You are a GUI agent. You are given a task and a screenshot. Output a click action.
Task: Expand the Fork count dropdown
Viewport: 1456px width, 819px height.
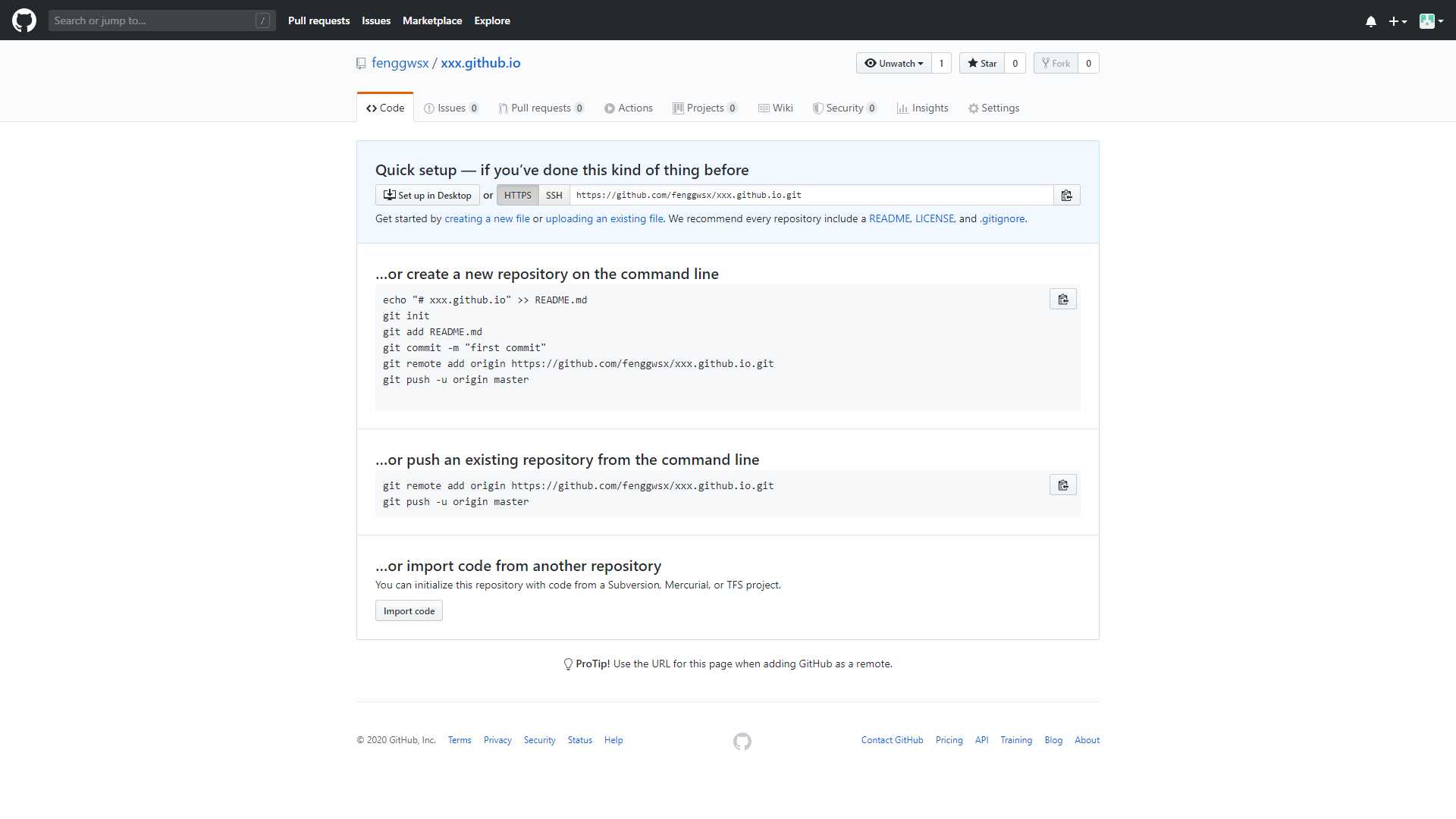click(1089, 63)
